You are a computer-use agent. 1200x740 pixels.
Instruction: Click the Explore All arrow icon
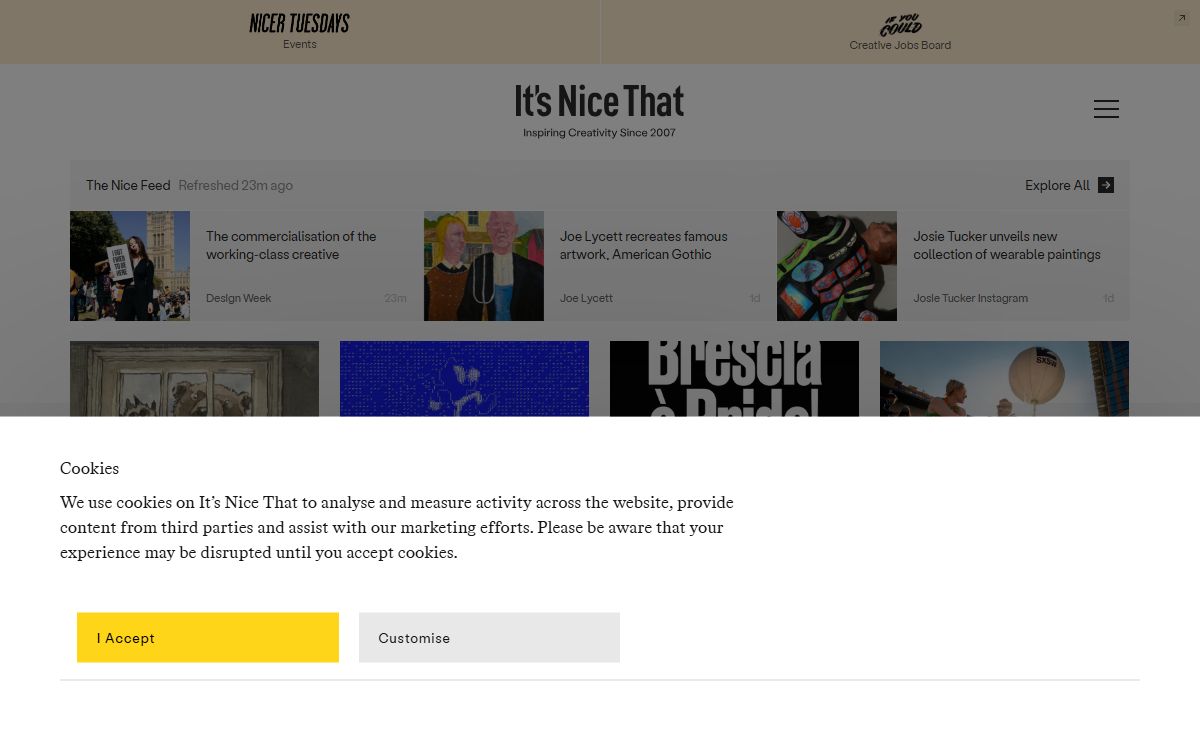click(1106, 185)
